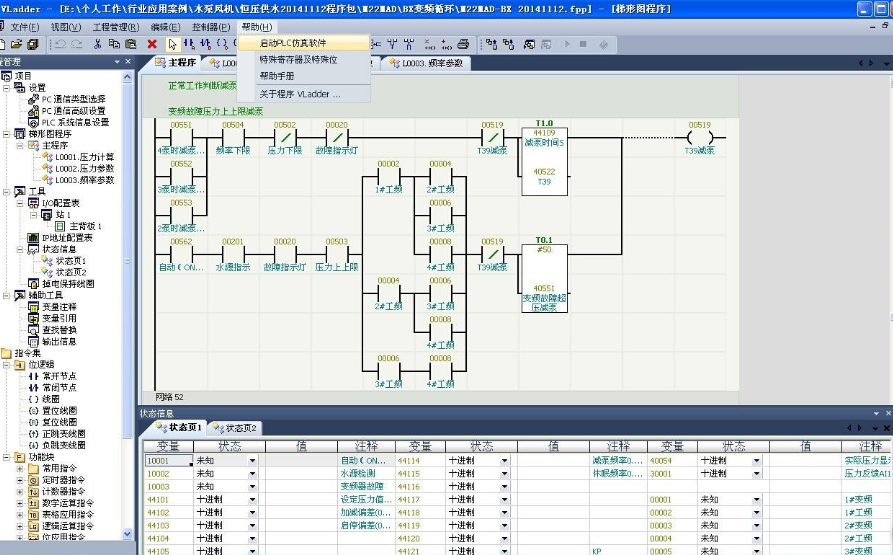Screen dimensions: 893x555
Task: Click the cut scissors toolbar icon
Action: click(x=97, y=44)
